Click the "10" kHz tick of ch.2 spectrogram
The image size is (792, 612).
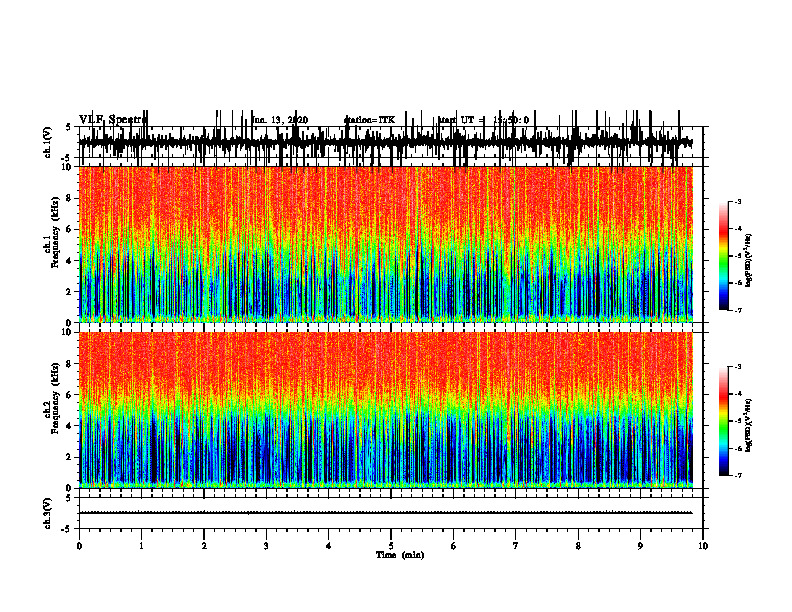point(67,332)
